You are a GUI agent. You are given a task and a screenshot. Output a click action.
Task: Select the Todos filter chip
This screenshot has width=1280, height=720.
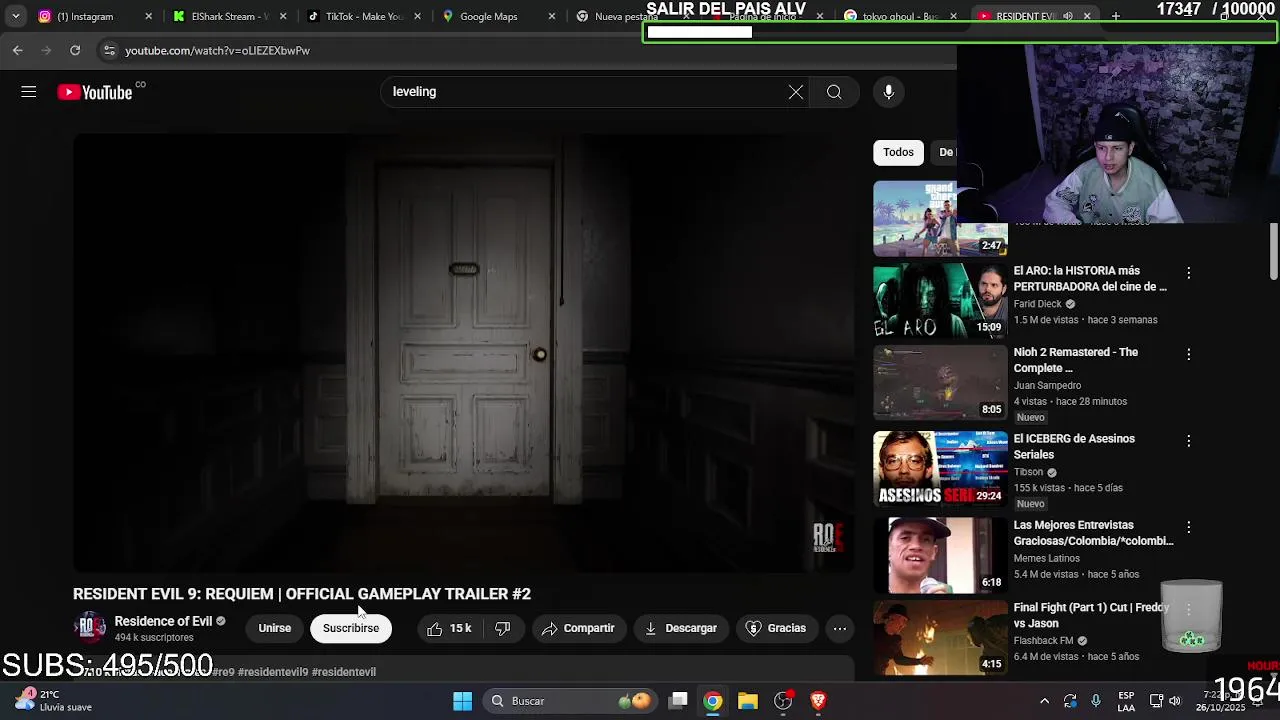click(898, 152)
